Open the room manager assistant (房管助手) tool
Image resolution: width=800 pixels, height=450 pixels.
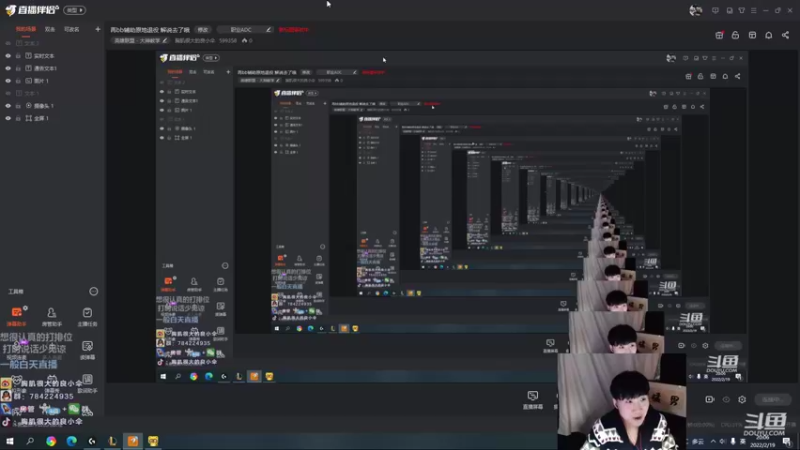(52, 316)
